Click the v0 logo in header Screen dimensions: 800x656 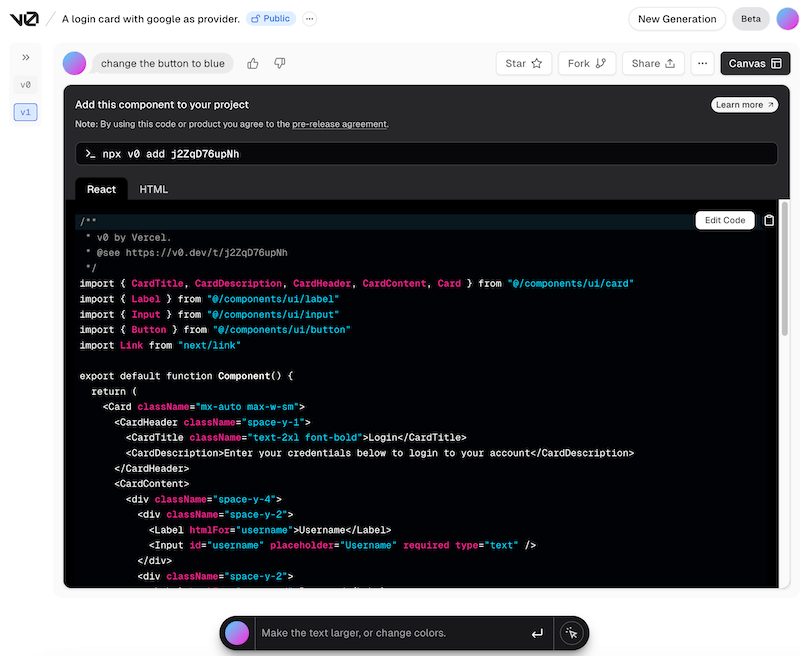coord(23,18)
